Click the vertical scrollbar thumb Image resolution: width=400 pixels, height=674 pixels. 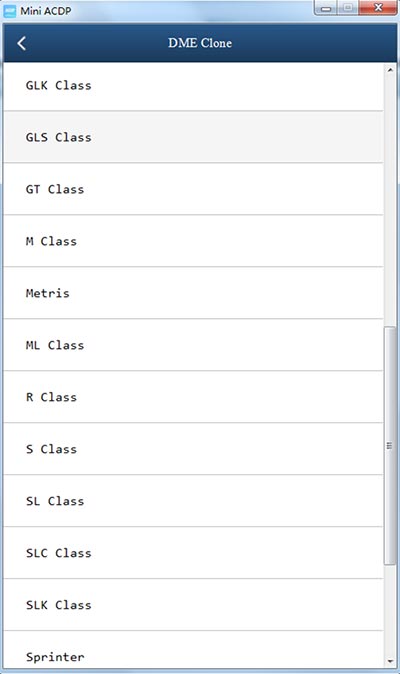390,445
